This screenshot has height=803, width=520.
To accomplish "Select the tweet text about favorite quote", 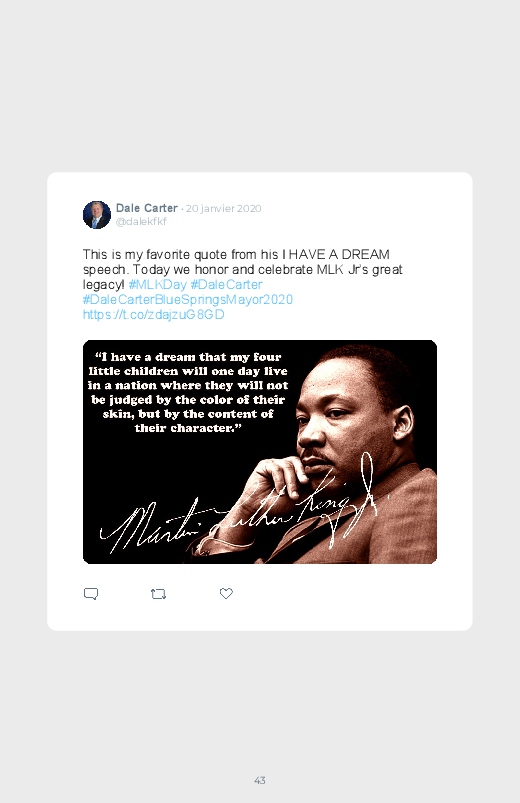I will (x=242, y=269).
